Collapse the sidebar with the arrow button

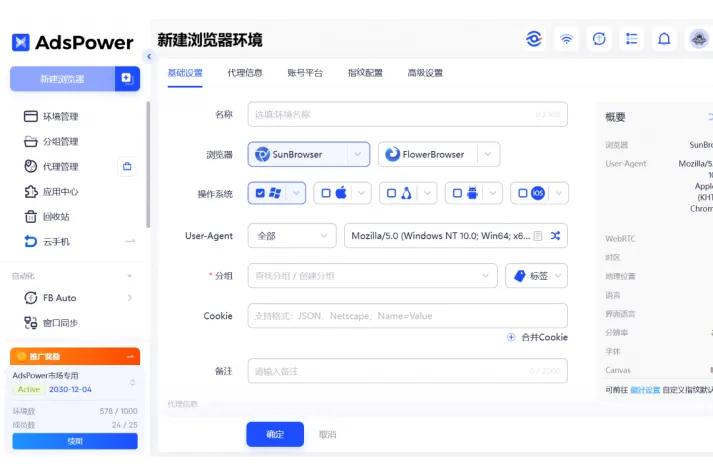pyautogui.click(x=149, y=56)
